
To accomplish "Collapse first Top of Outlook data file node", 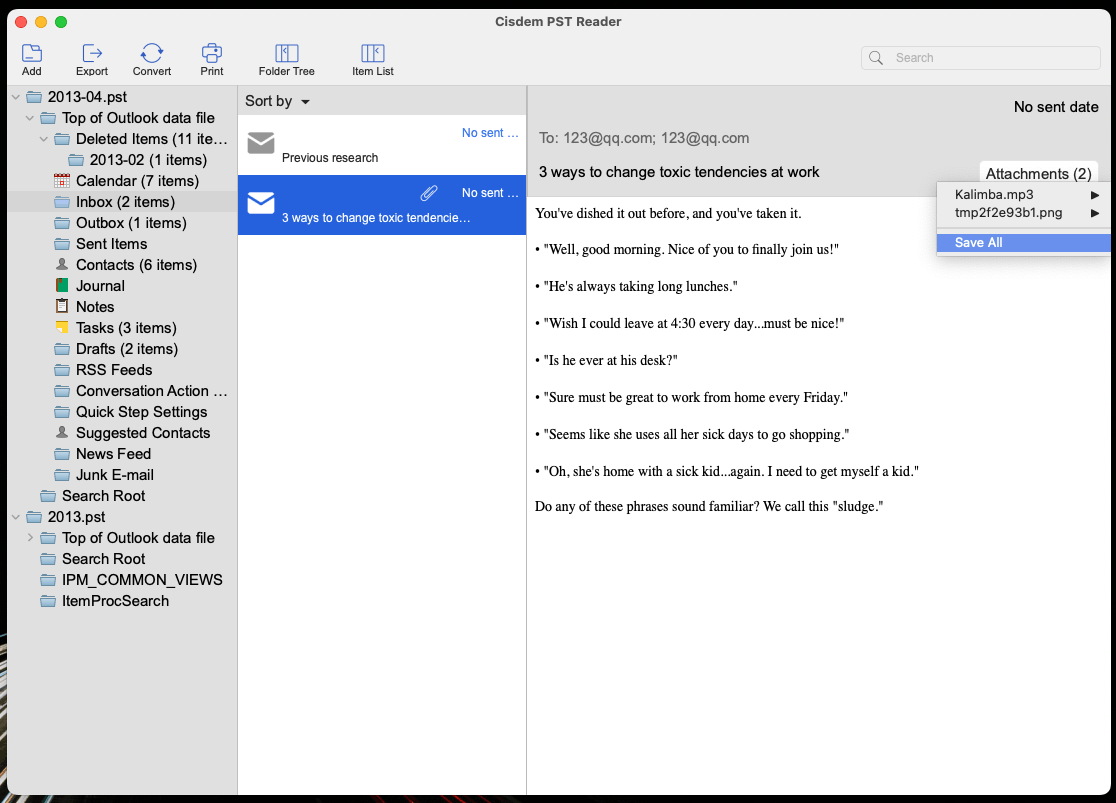I will pos(30,118).
